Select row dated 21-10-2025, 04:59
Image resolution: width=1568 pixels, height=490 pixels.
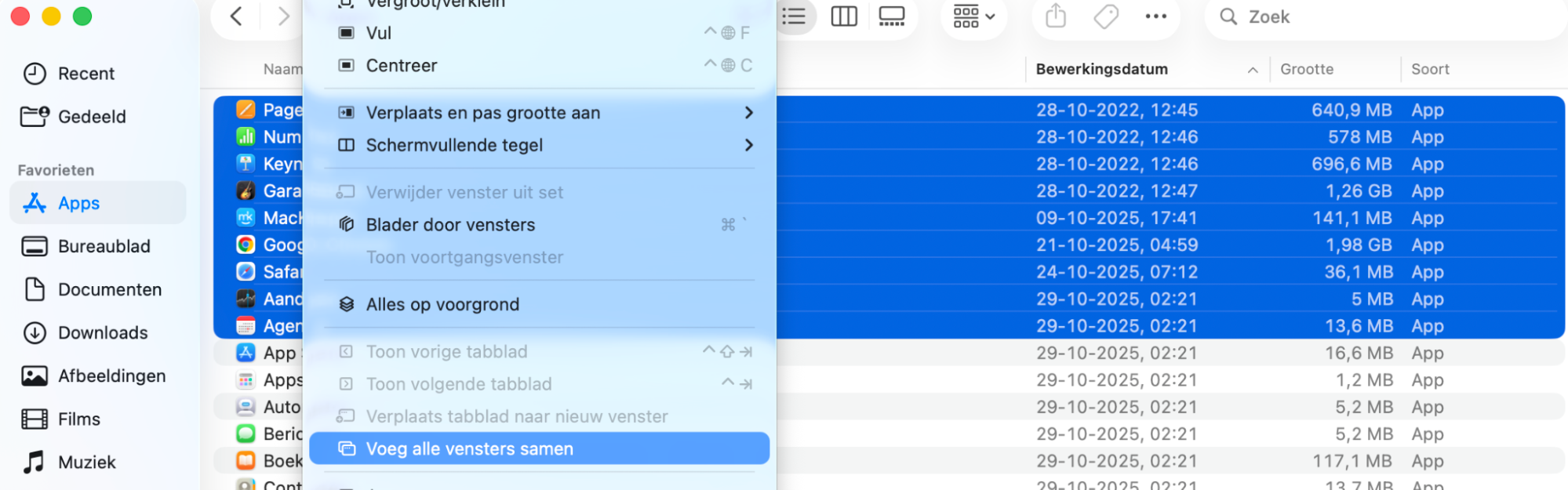pyautogui.click(x=889, y=245)
